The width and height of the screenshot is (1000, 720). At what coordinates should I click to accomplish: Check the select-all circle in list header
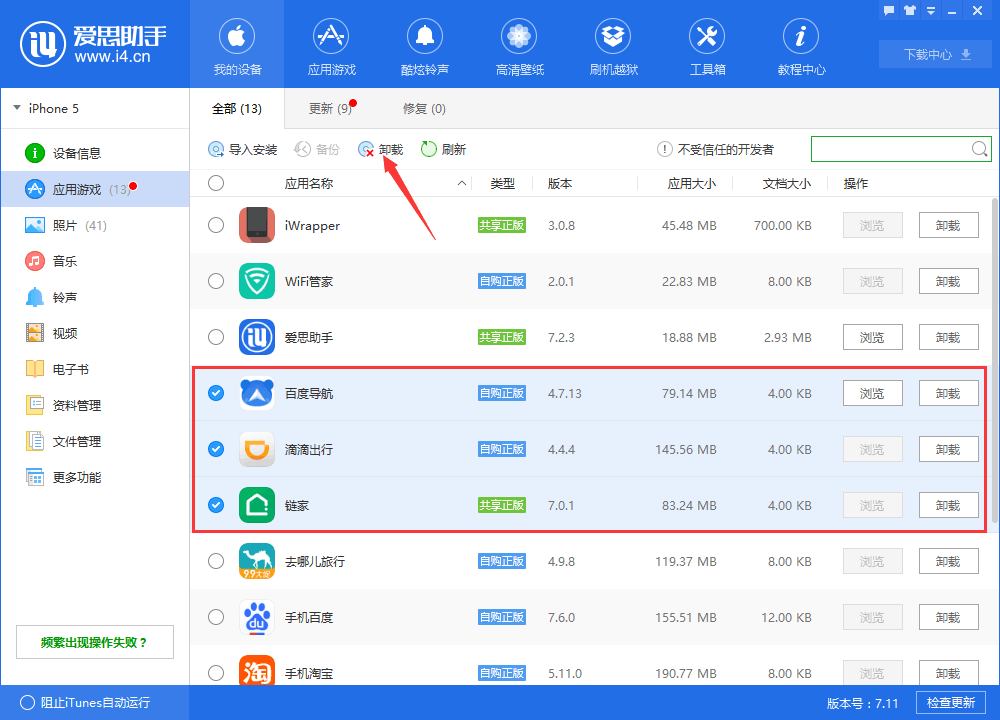[x=216, y=183]
